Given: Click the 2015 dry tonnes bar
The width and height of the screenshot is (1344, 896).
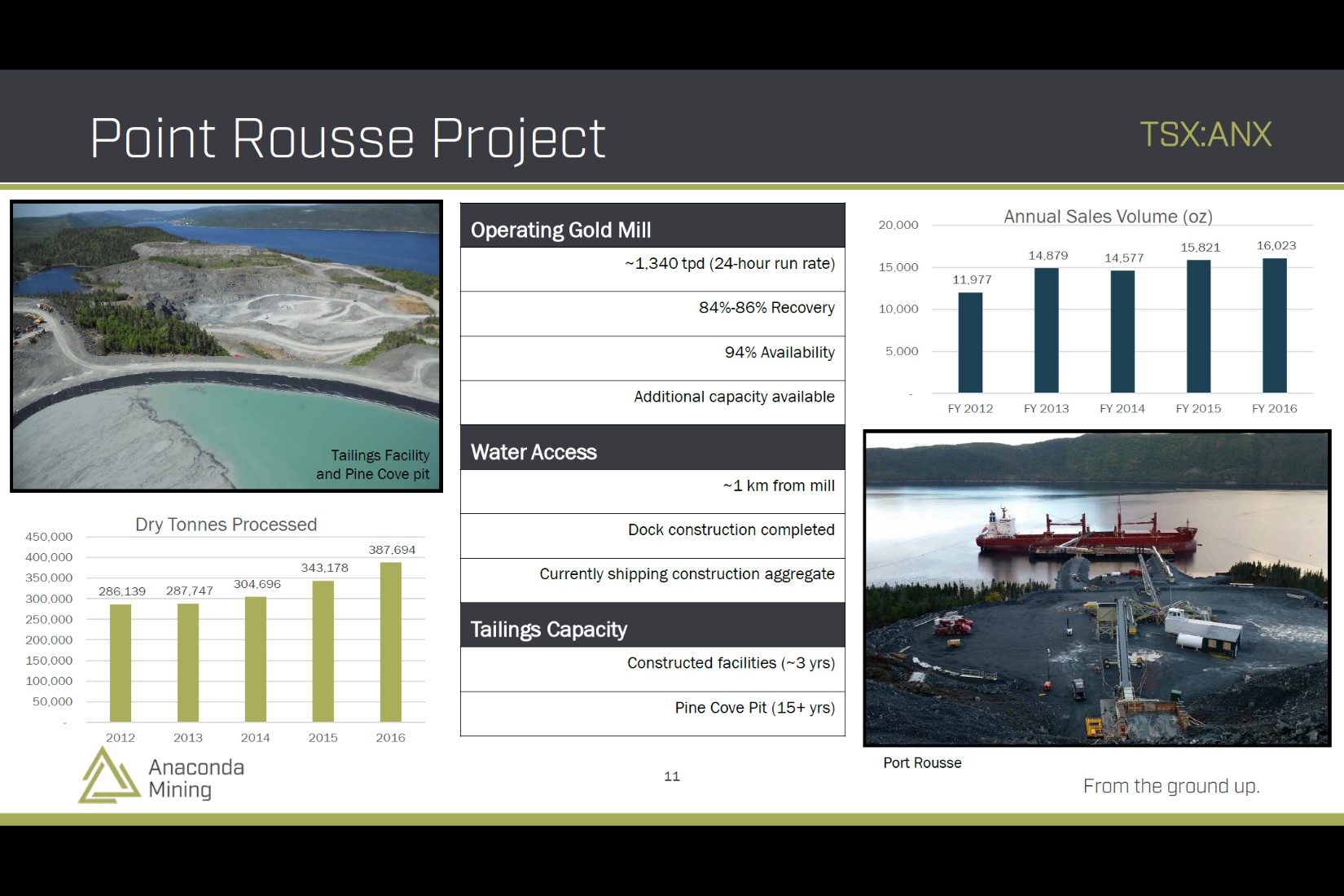Looking at the screenshot, I should [x=323, y=651].
